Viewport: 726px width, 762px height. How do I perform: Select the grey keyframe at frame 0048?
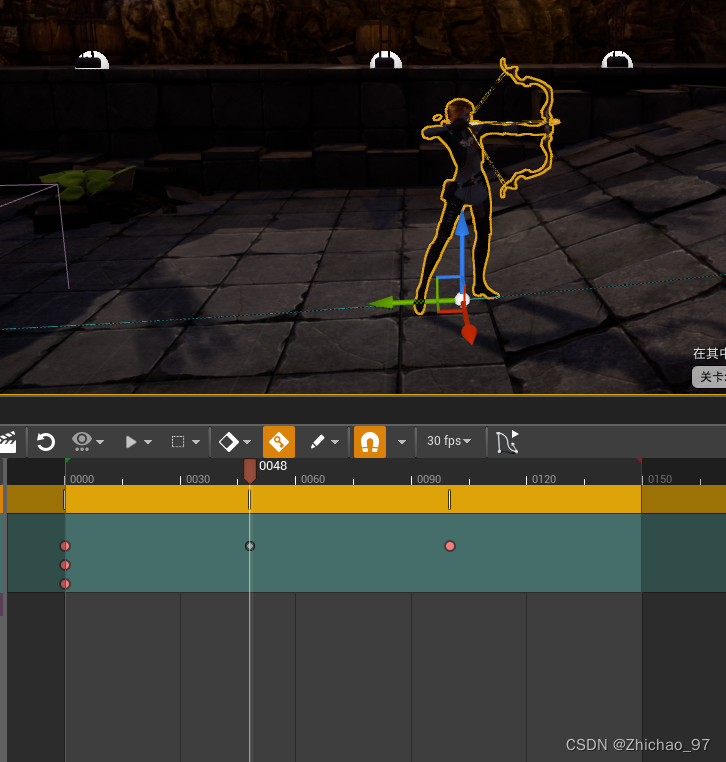coord(250,546)
